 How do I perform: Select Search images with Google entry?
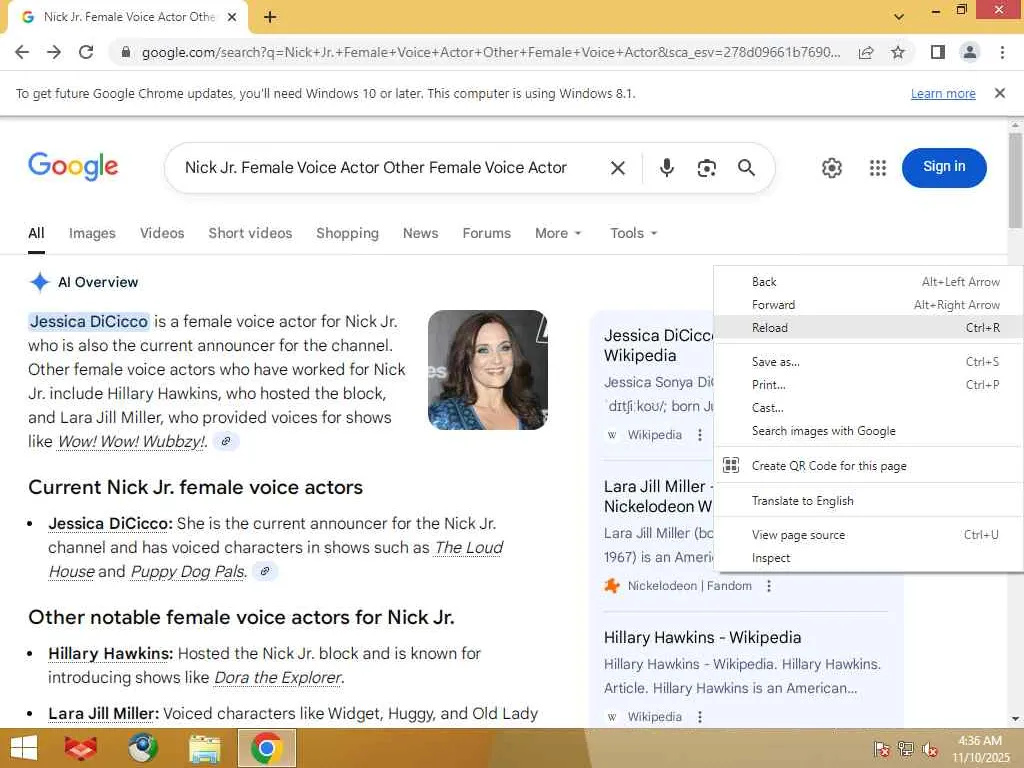point(869,431)
